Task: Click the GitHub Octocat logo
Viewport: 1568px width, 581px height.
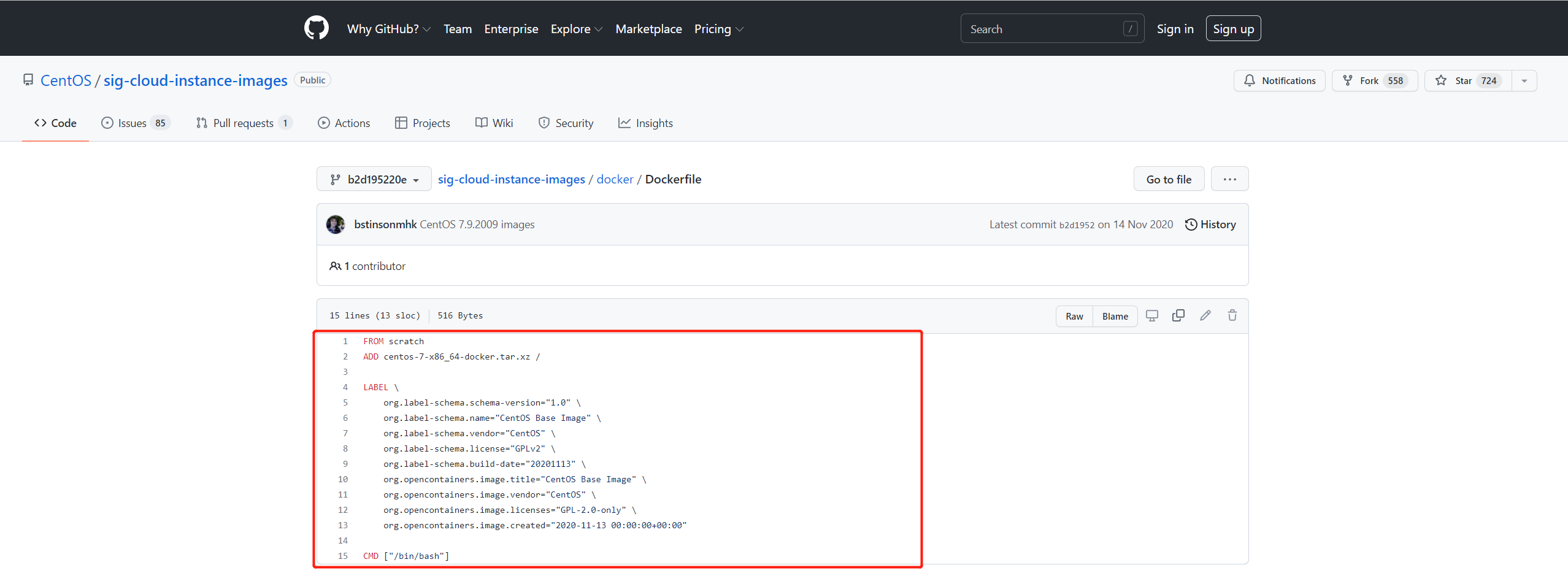Action: coord(317,28)
